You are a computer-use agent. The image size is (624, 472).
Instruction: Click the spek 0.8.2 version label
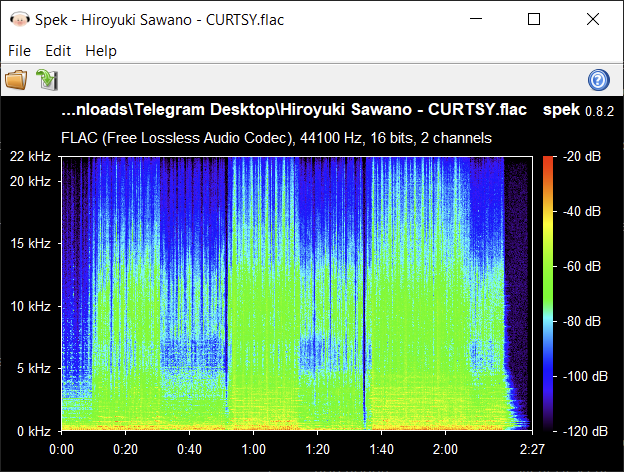pyautogui.click(x=579, y=110)
